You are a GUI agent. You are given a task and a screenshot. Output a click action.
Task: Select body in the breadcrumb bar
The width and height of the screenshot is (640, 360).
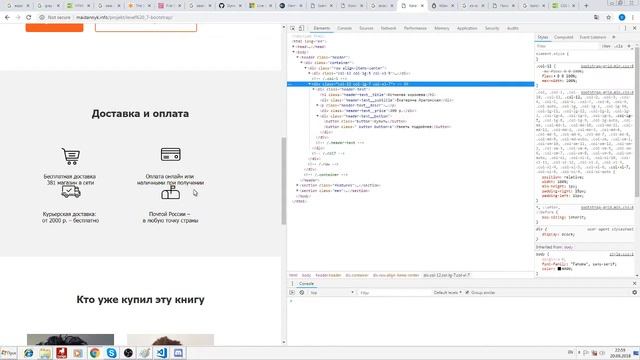point(306,275)
